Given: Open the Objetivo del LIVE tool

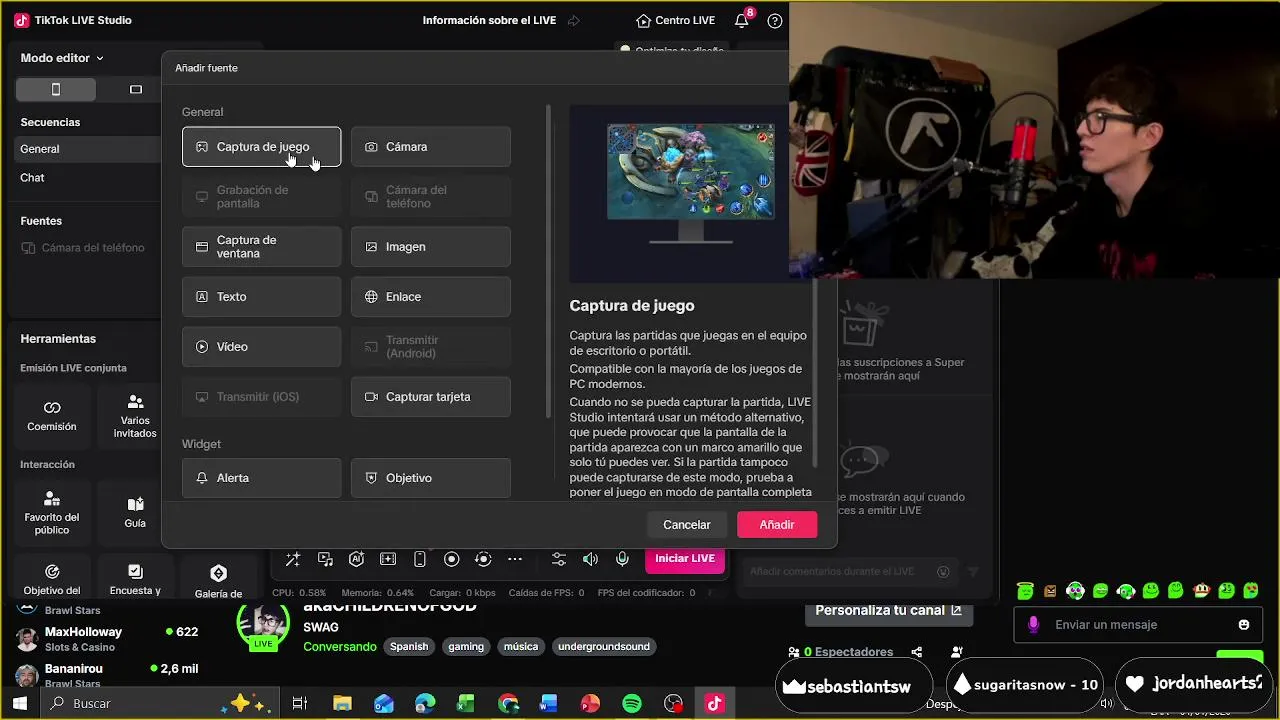Looking at the screenshot, I should 52,580.
